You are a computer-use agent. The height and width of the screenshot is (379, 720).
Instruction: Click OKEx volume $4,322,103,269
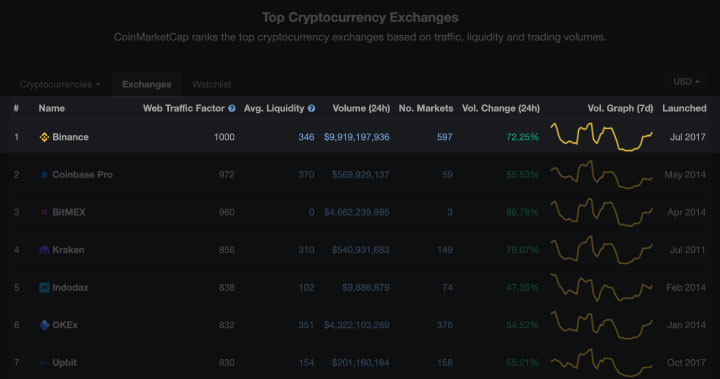[x=356, y=325]
